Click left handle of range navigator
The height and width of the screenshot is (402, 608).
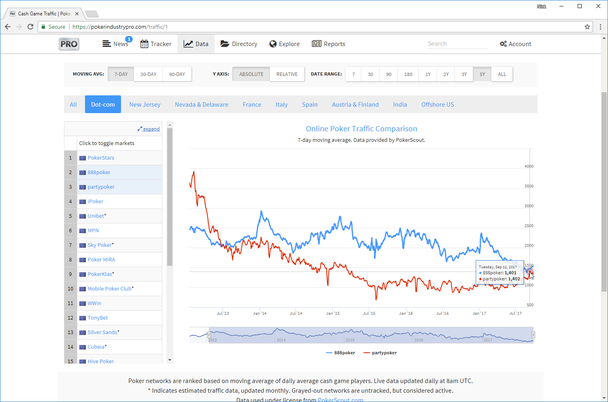tap(209, 335)
